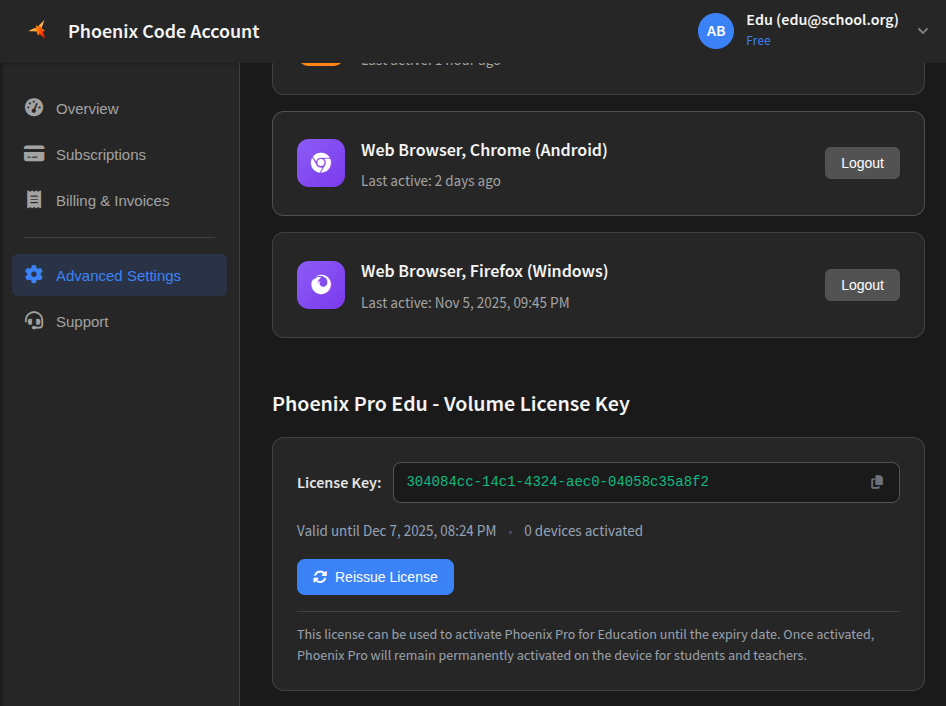Logout the Chrome (Android) session

coord(862,163)
